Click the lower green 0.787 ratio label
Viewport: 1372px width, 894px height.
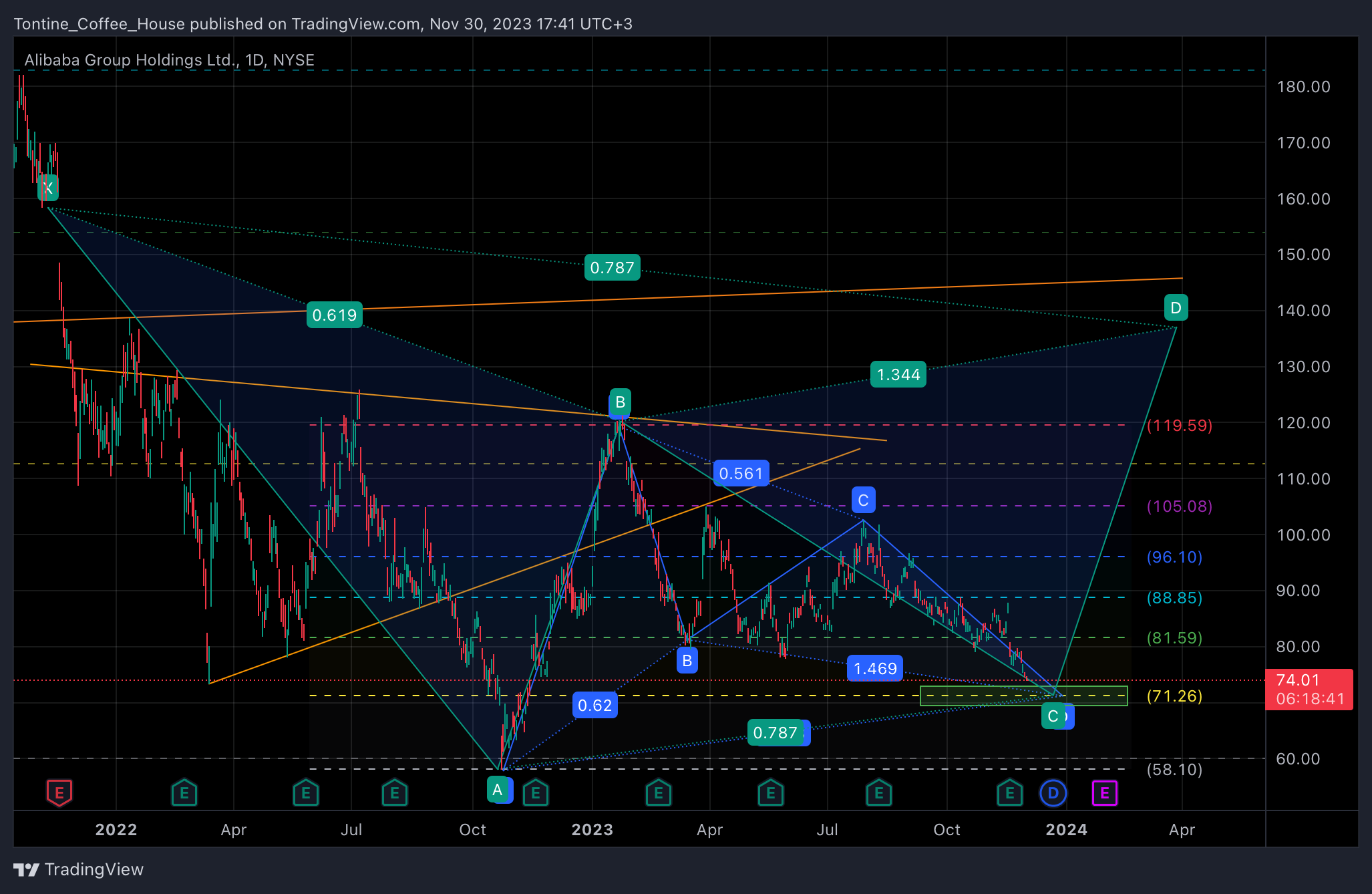click(x=775, y=732)
